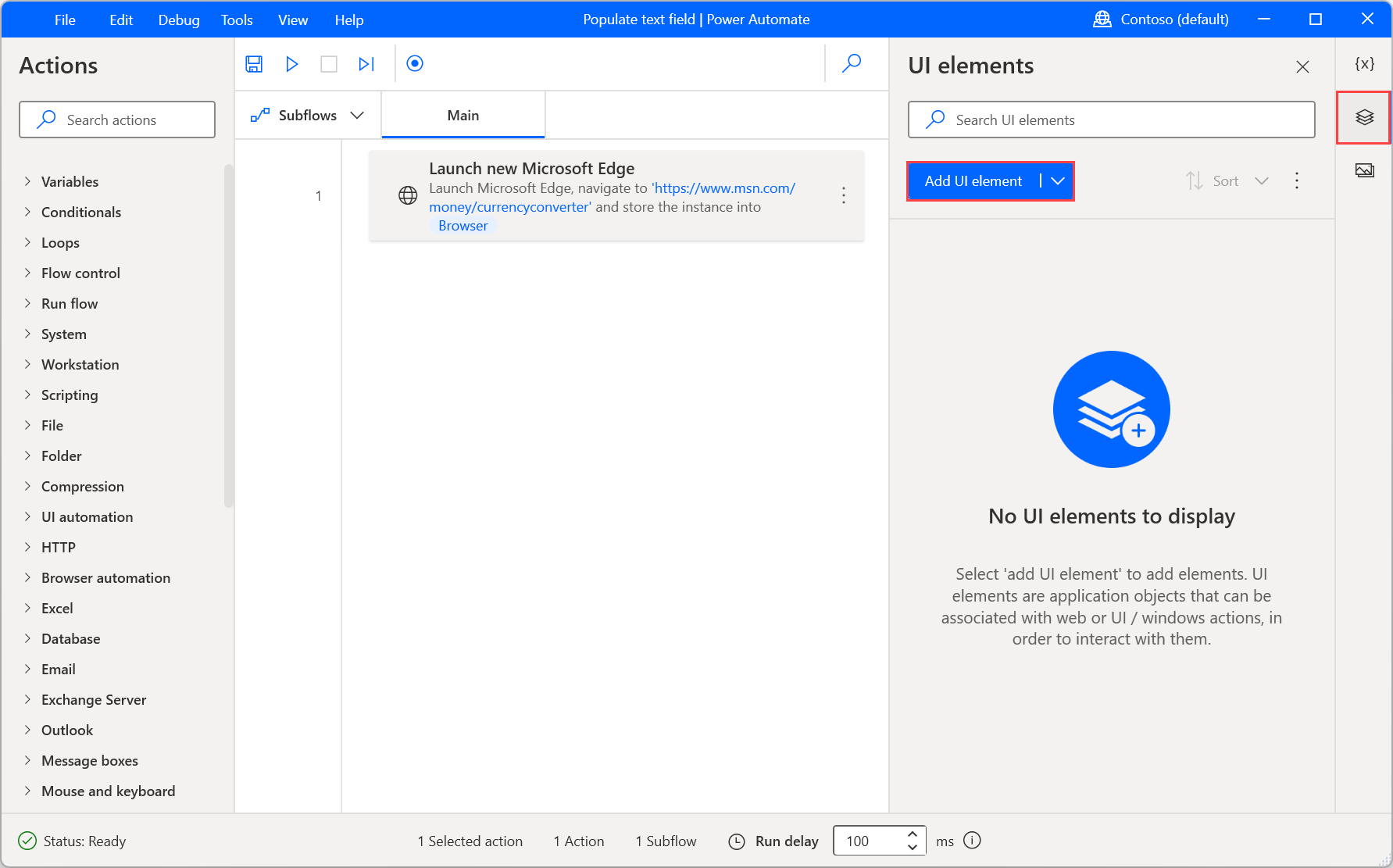Open the Edit menu
Image resolution: width=1393 pixels, height=868 pixels.
click(x=121, y=20)
